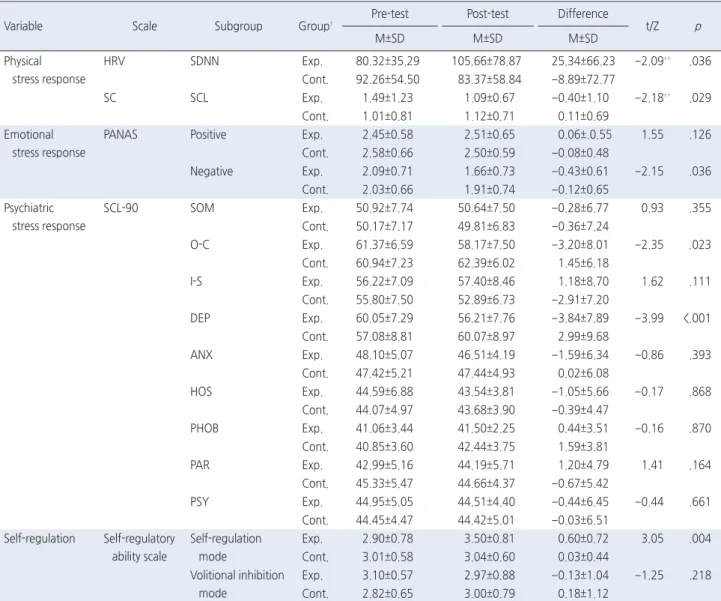Viewport: 721px width, 601px height.
Task: Select the 'PHOB' subgroup cell
Action: pos(204,429)
